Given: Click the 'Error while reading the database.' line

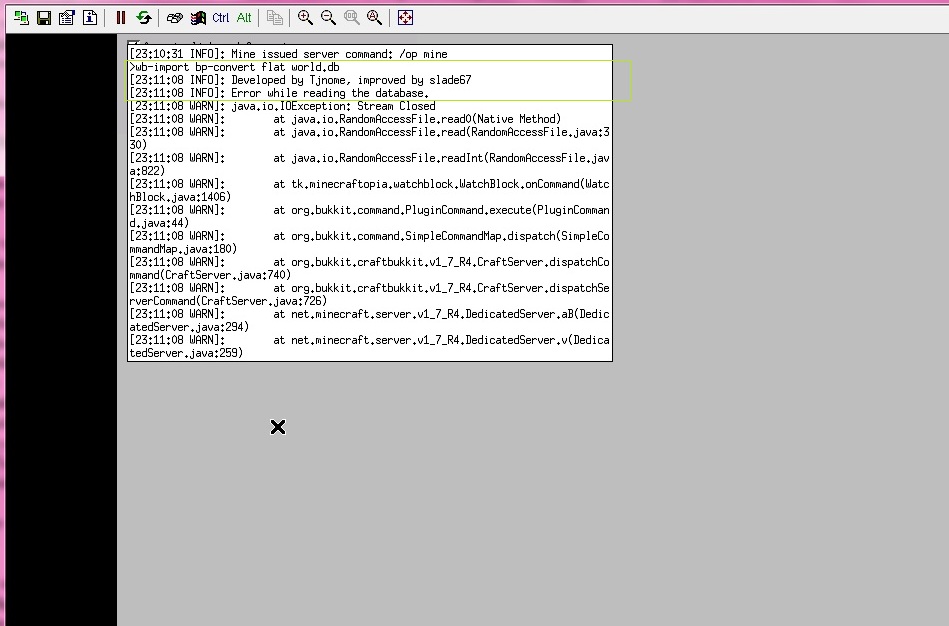Looking at the screenshot, I should tap(279, 93).
